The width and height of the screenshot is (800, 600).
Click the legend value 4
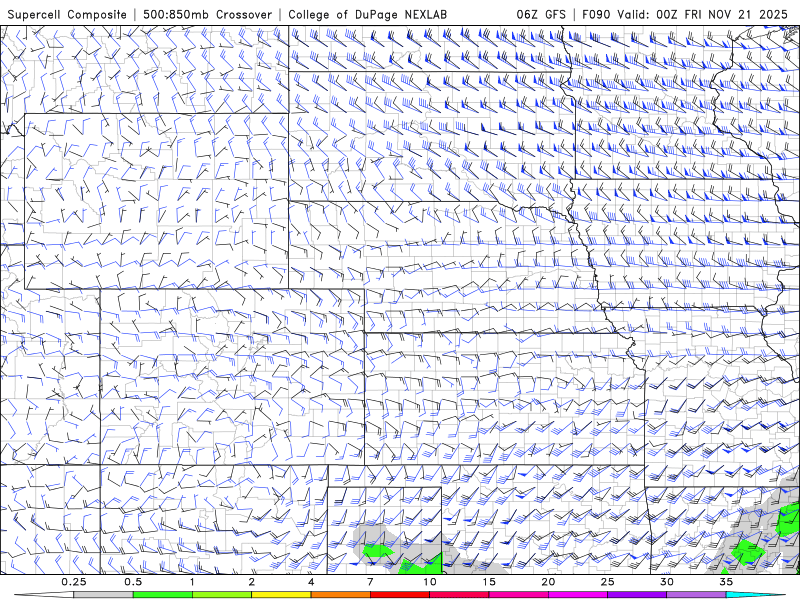pos(311,582)
